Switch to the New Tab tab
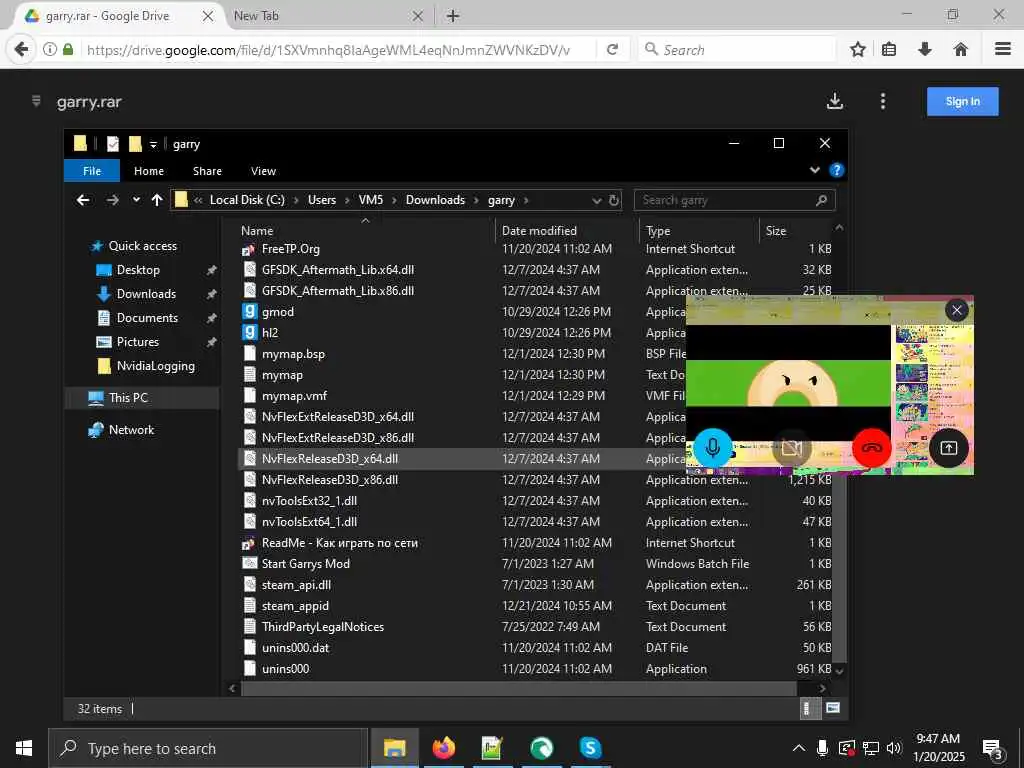 pos(327,16)
